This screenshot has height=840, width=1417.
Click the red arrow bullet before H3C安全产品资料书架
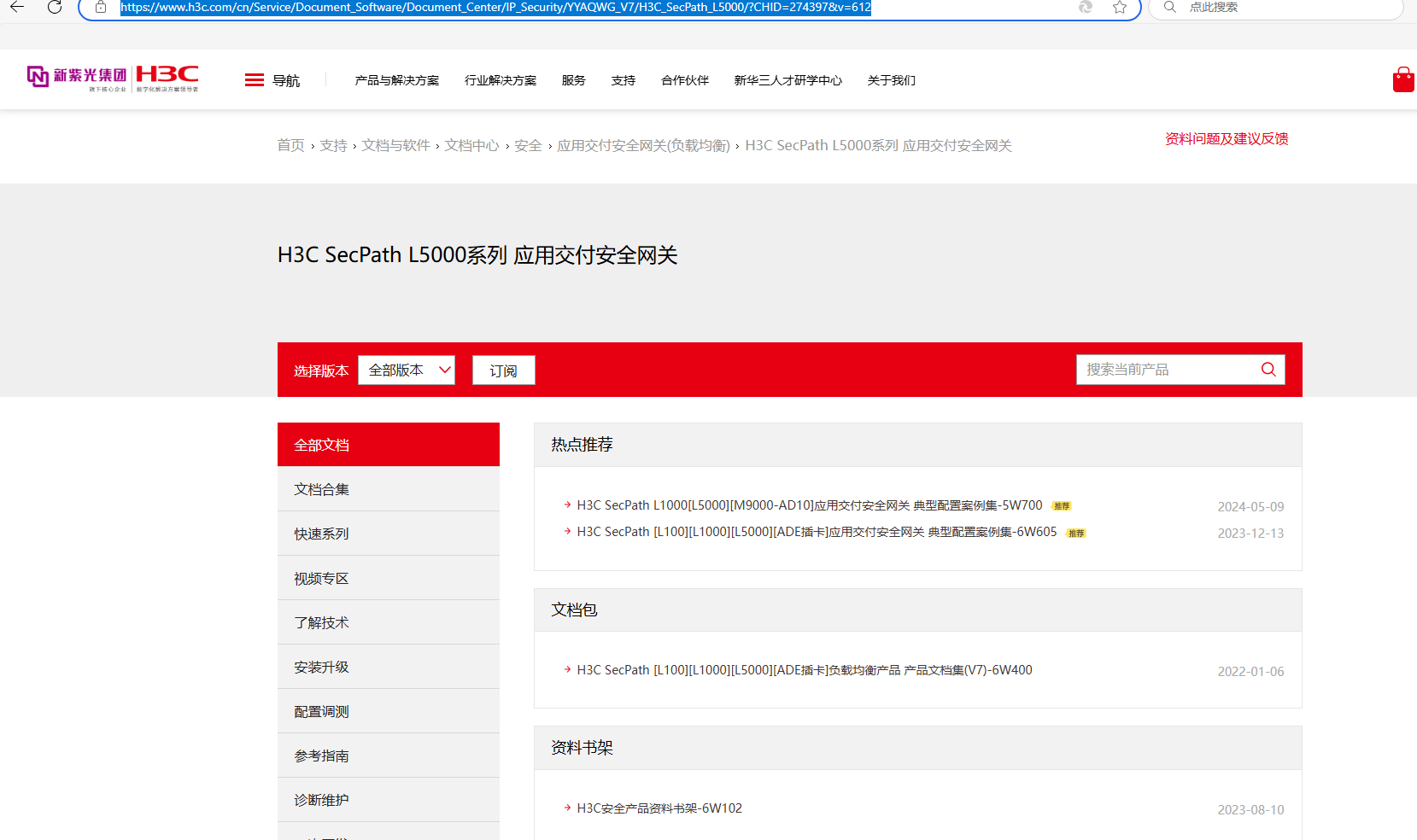coord(567,808)
